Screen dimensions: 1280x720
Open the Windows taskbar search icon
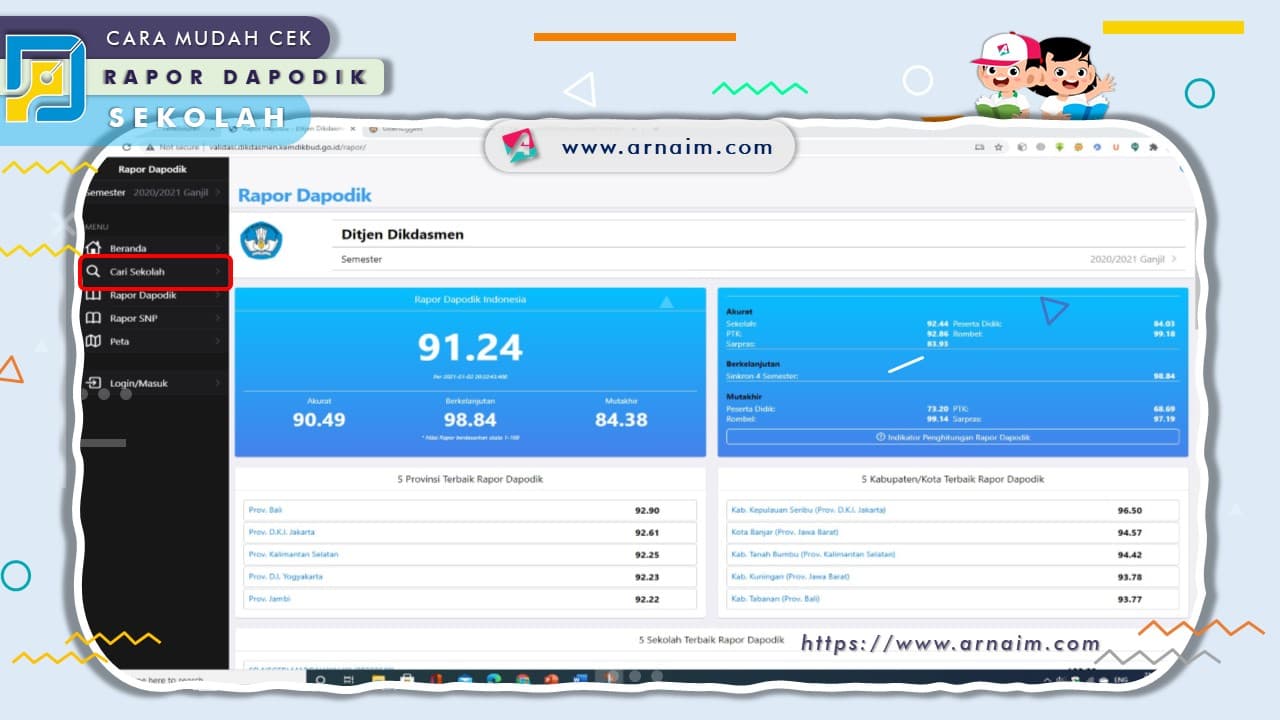click(x=321, y=679)
